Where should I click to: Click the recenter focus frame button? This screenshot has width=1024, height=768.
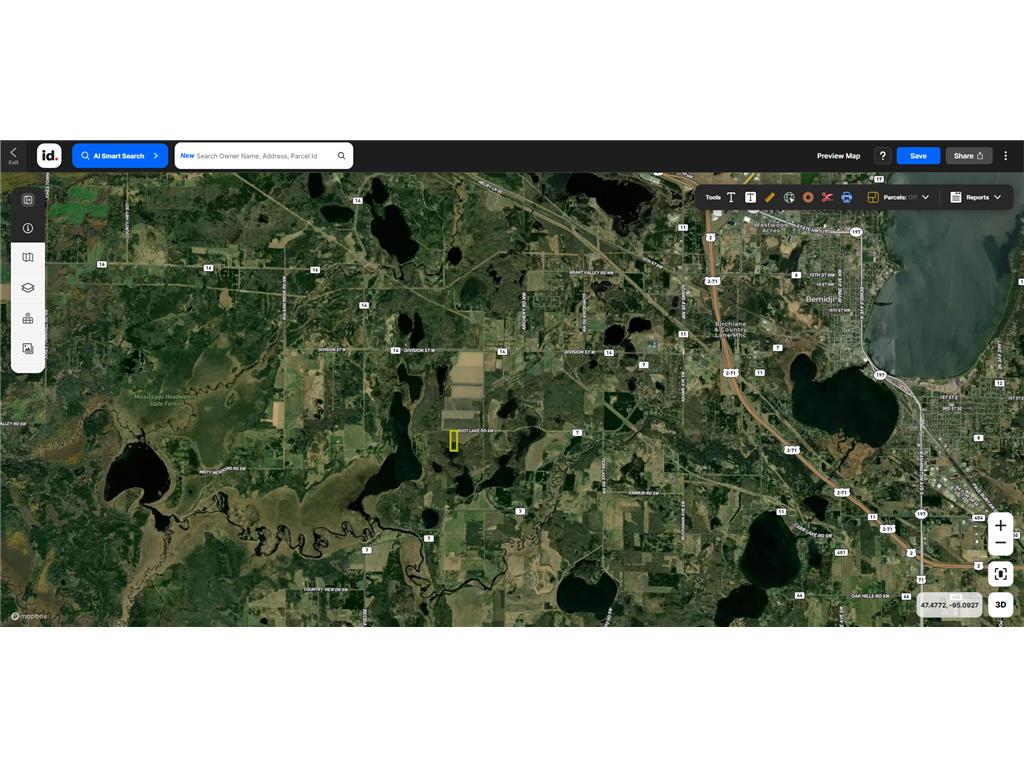pos(1000,574)
